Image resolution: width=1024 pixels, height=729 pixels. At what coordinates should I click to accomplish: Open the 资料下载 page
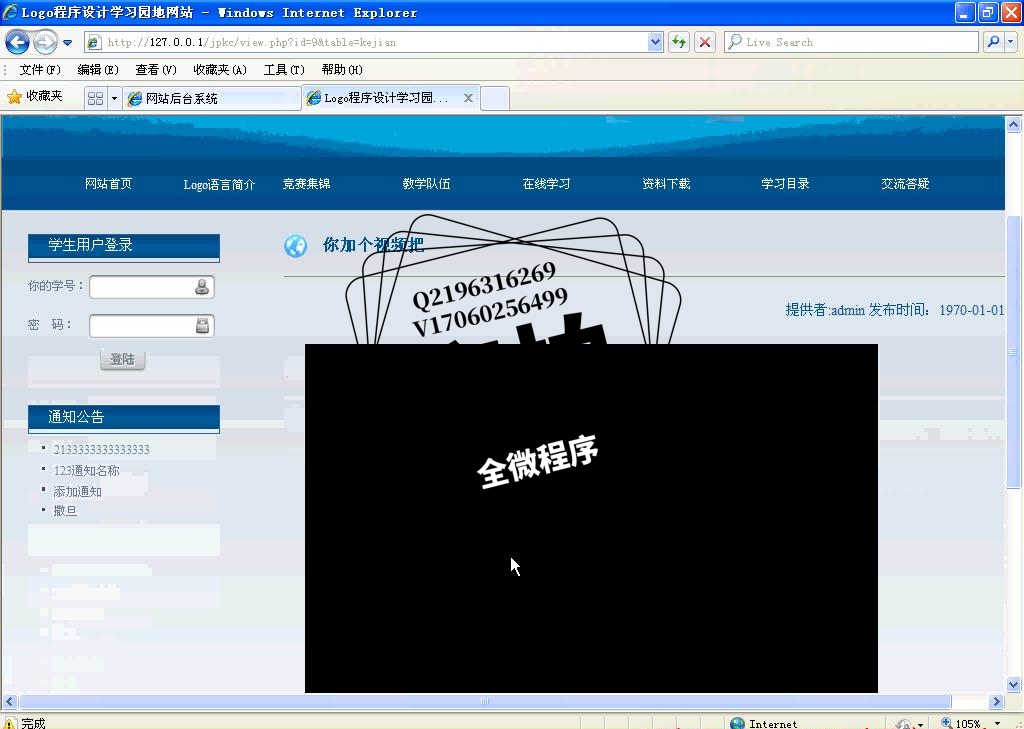(x=666, y=184)
